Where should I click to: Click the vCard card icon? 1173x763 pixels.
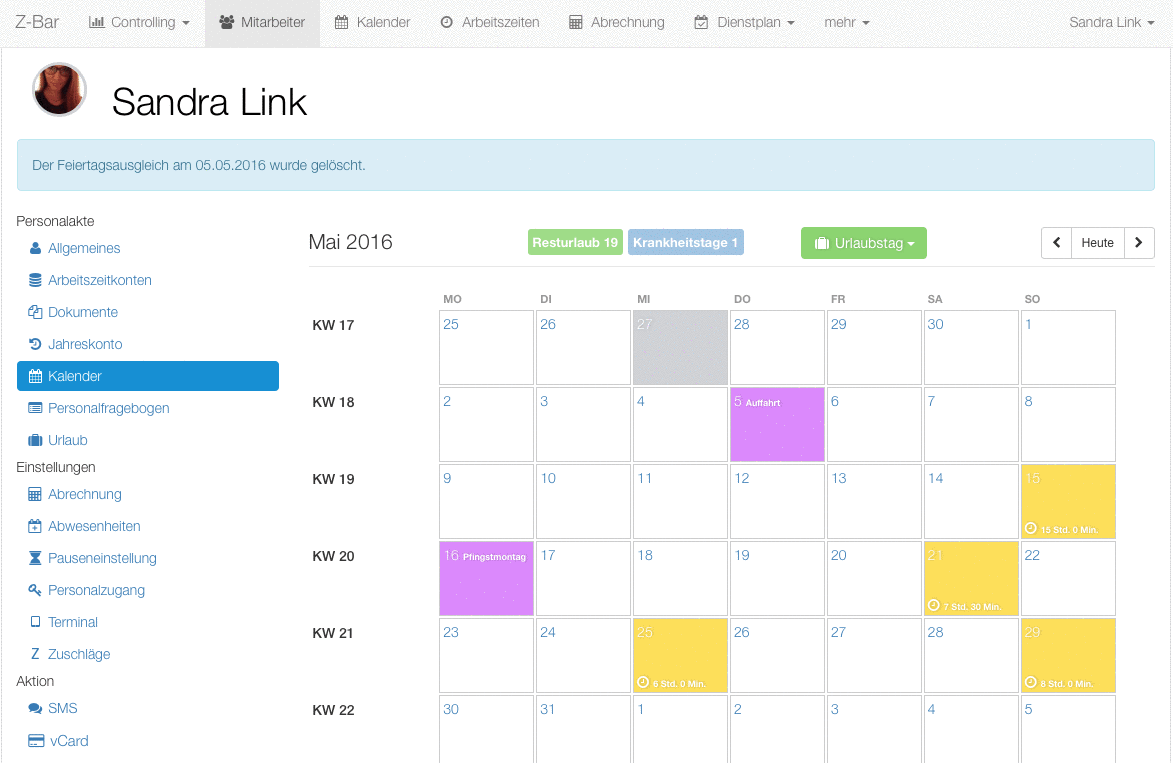pos(36,741)
